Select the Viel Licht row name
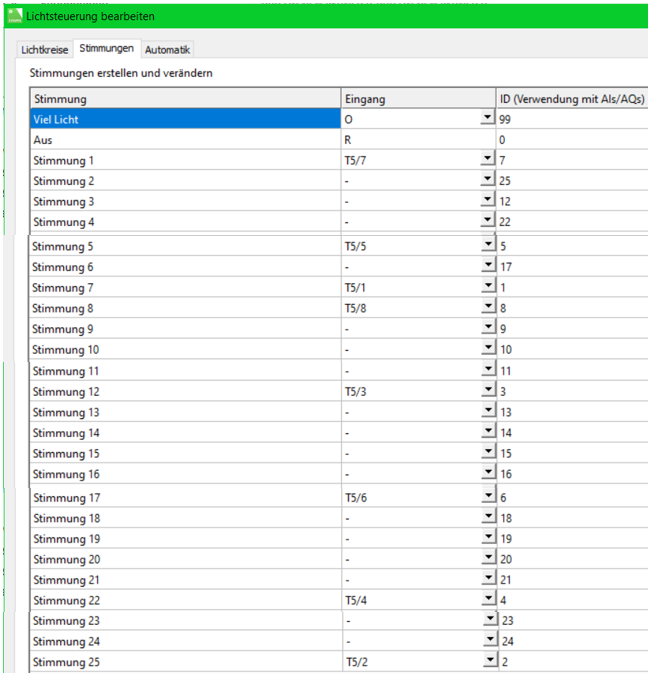The width and height of the screenshot is (648, 675). [x=186, y=119]
